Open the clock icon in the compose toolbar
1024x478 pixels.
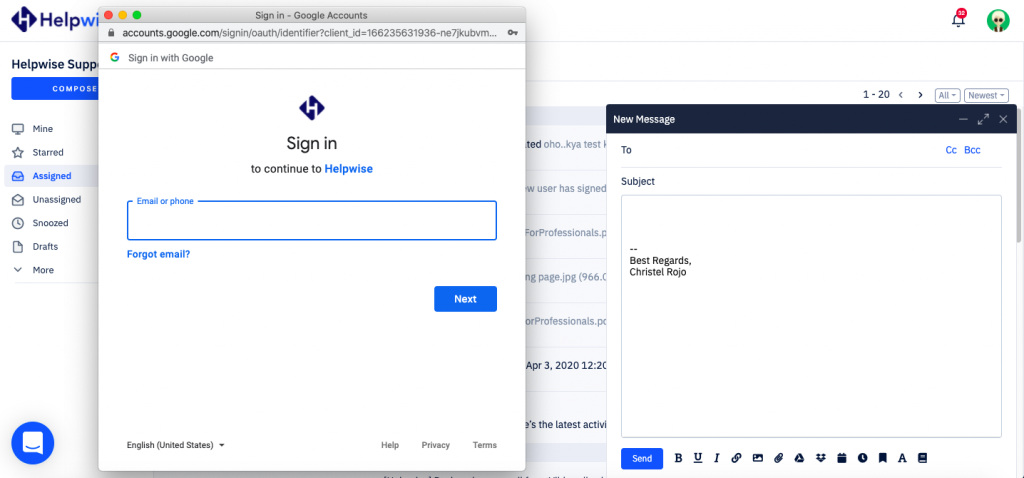tap(863, 458)
